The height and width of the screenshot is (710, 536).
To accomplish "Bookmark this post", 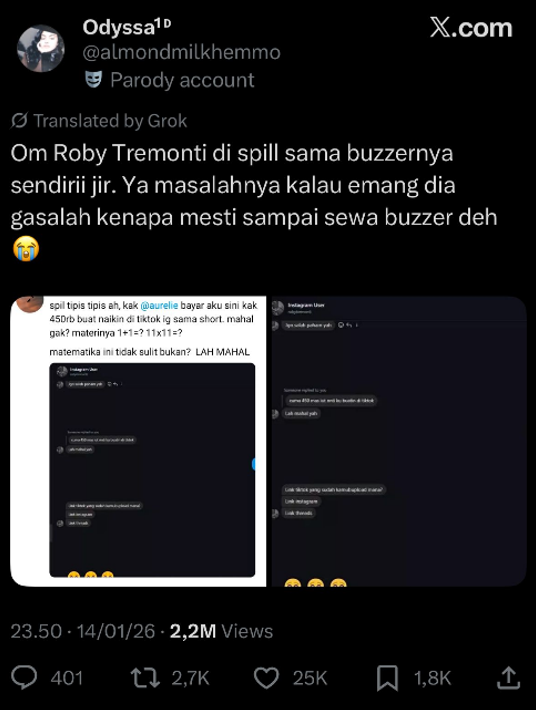I will pyautogui.click(x=388, y=678).
